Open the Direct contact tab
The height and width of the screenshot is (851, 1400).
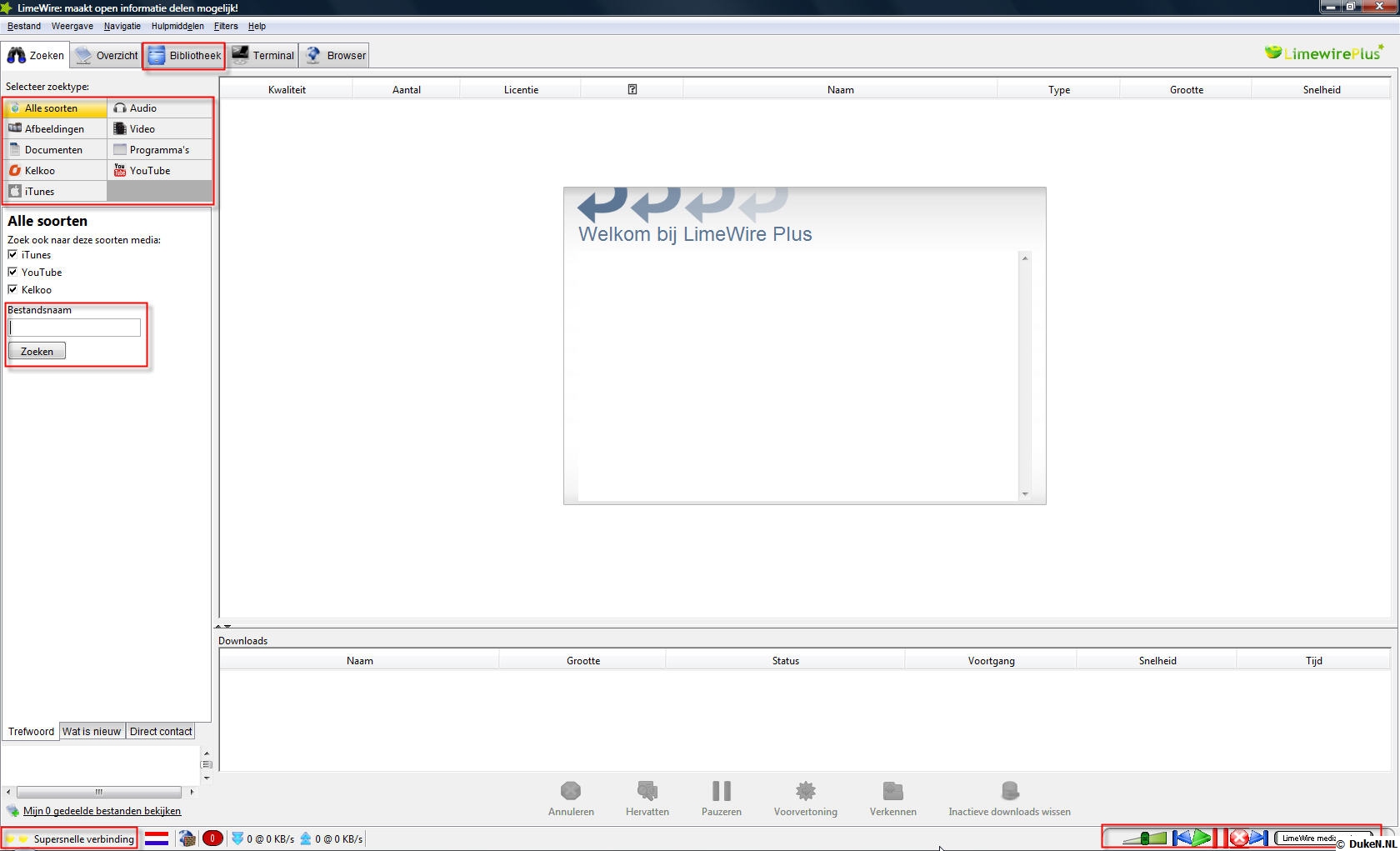point(161,731)
